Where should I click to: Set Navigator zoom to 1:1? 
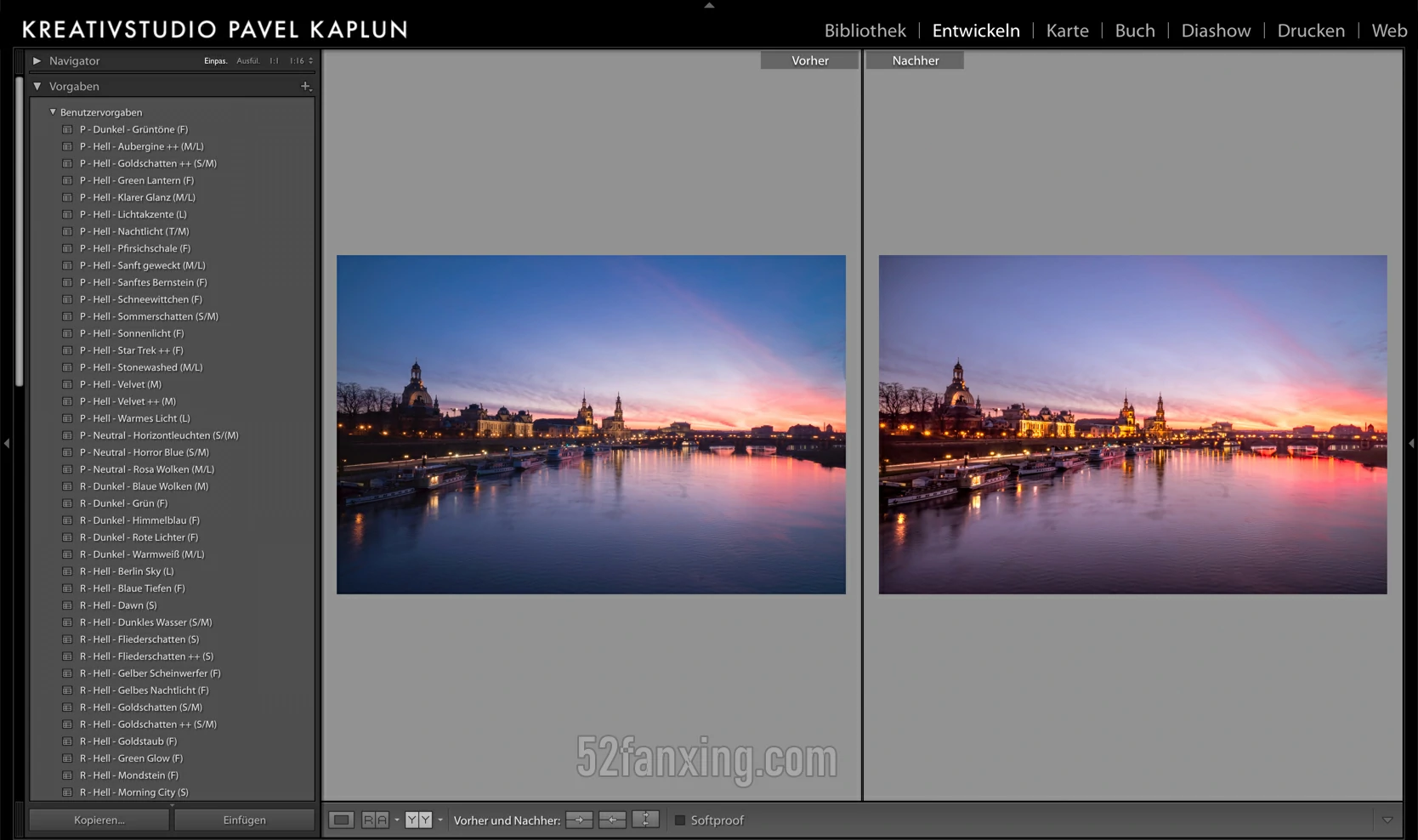(x=274, y=61)
